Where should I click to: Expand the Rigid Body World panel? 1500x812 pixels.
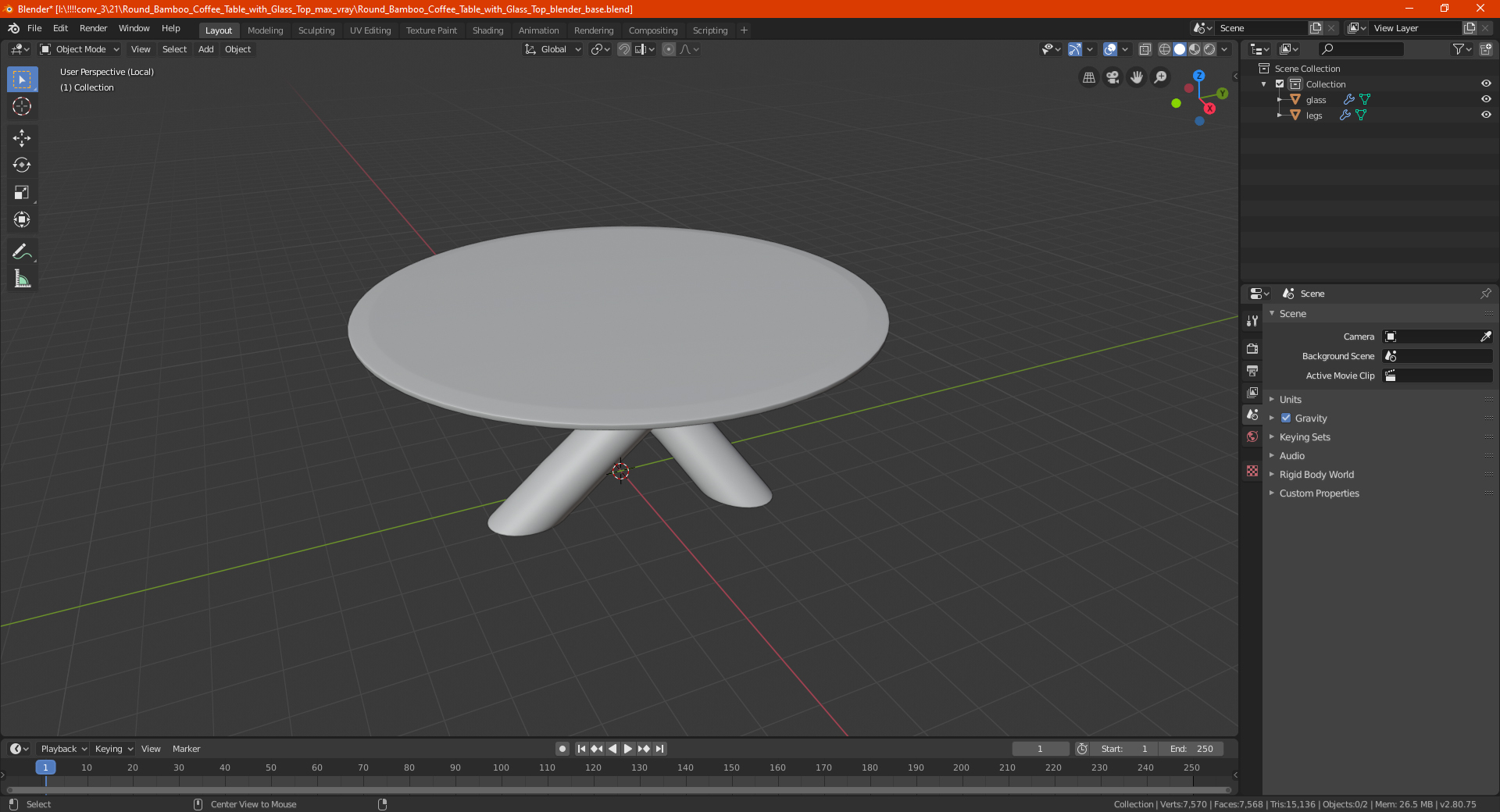coord(1316,474)
